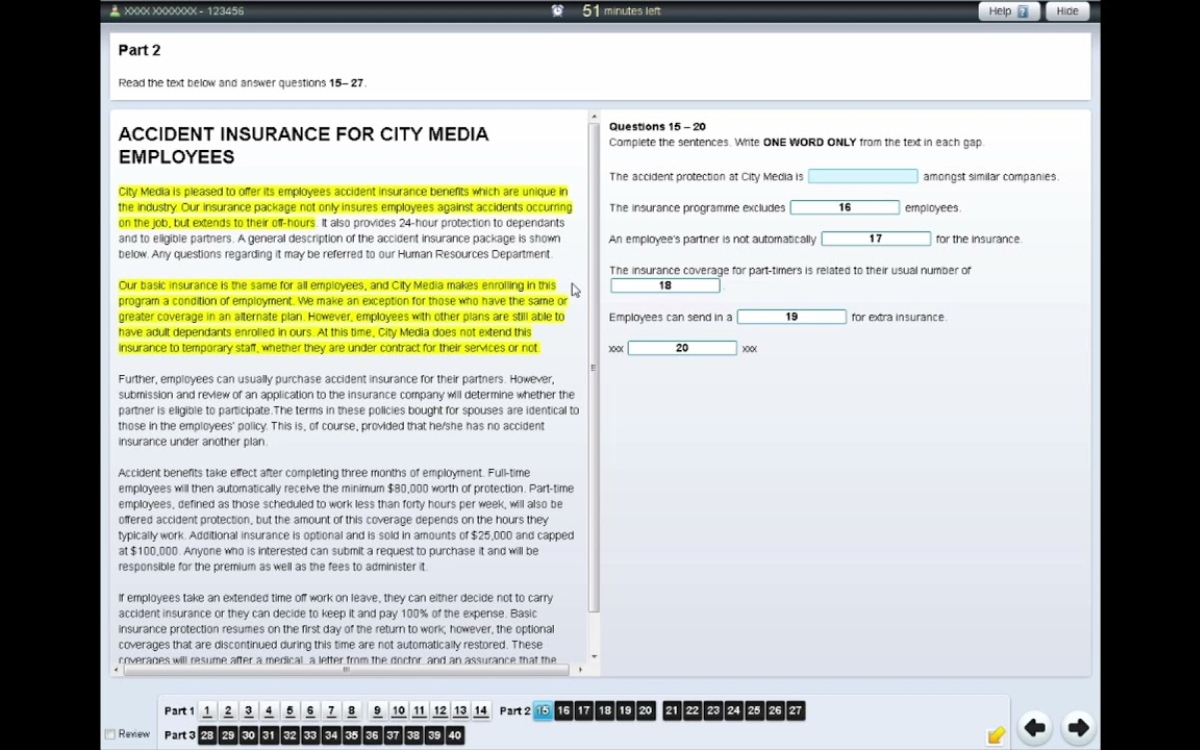Click the candidate user icon at top-left
Image resolution: width=1200 pixels, height=750 pixels.
(115, 11)
